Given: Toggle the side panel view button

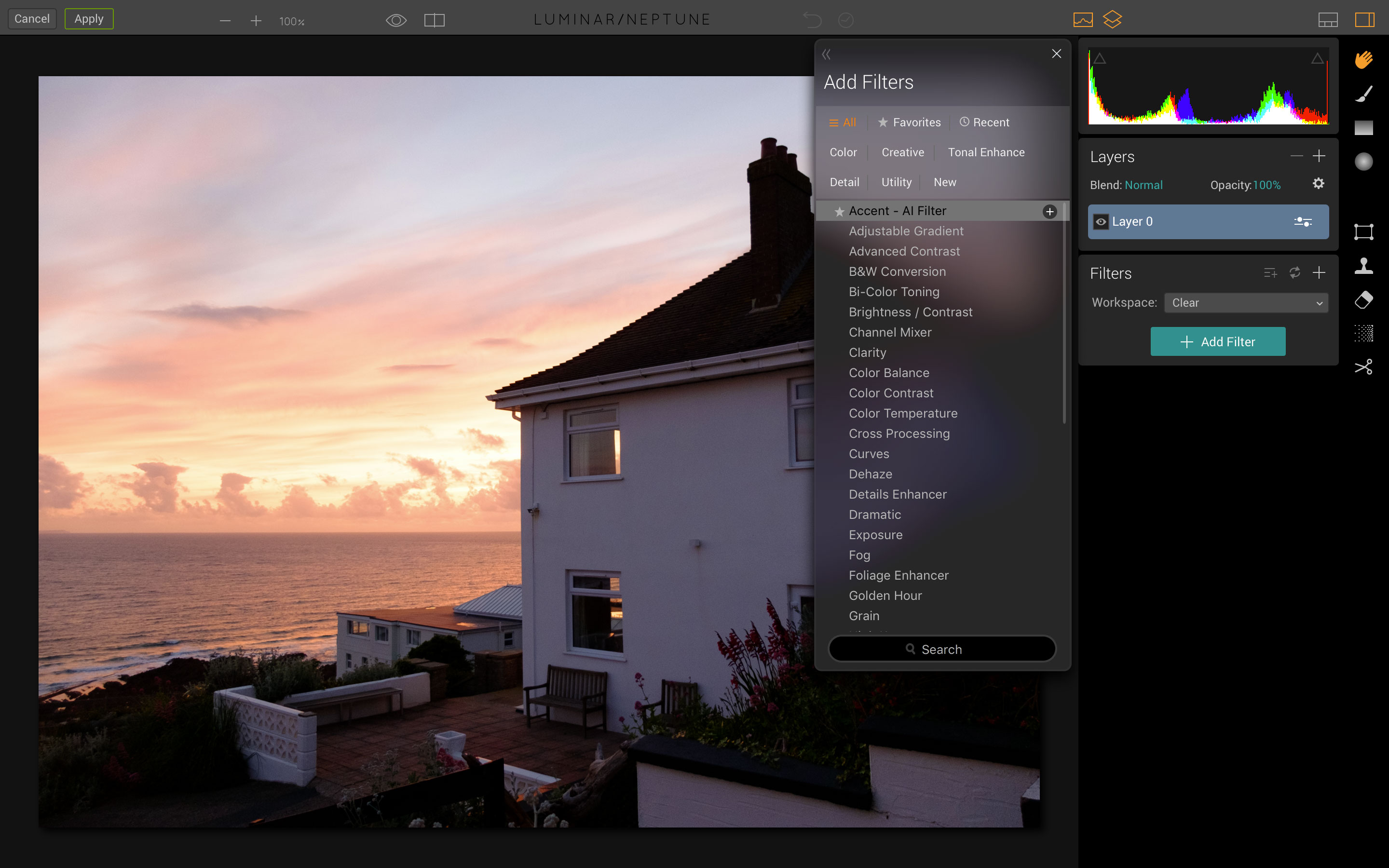Looking at the screenshot, I should (1364, 20).
